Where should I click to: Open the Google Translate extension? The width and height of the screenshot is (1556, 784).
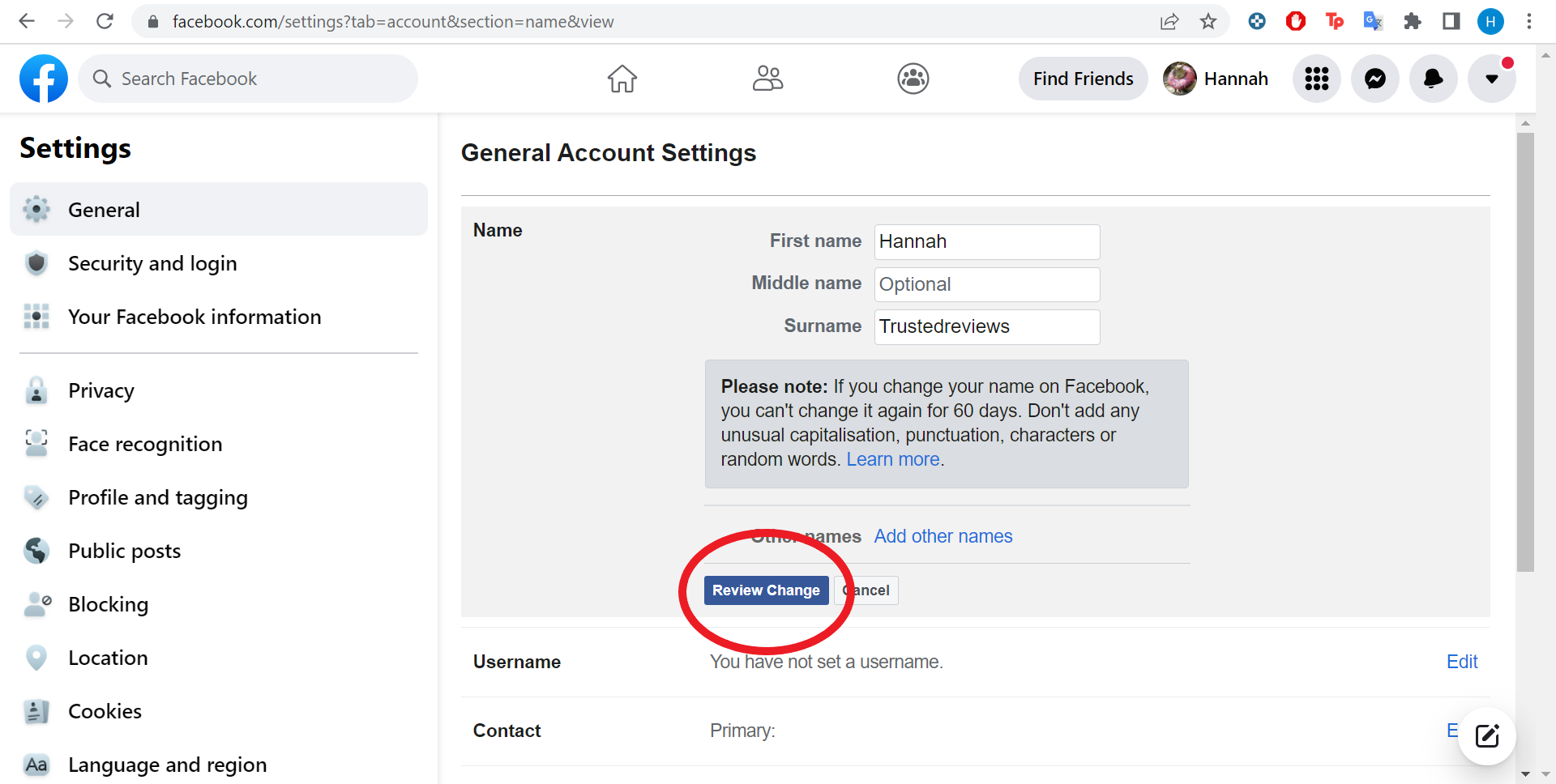pos(1373,22)
